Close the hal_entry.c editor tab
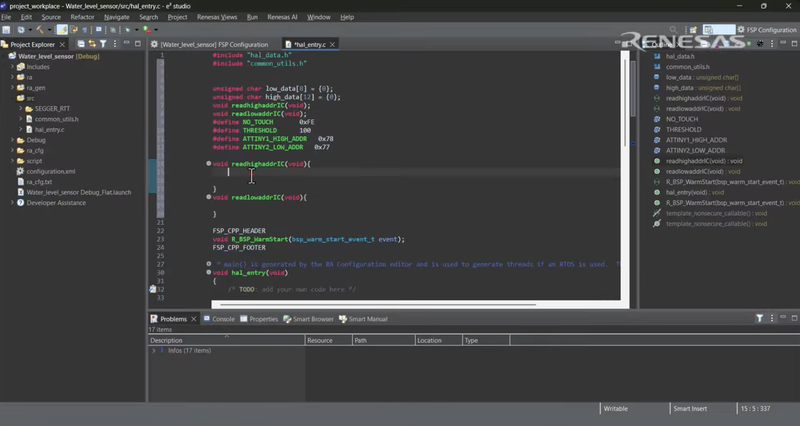Screen dimensions: 800x426 tap(332, 44)
